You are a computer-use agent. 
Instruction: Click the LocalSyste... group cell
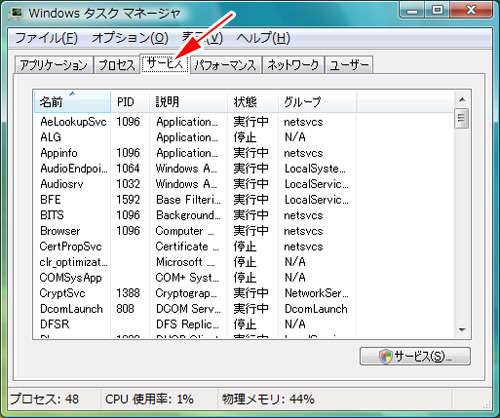[315, 168]
